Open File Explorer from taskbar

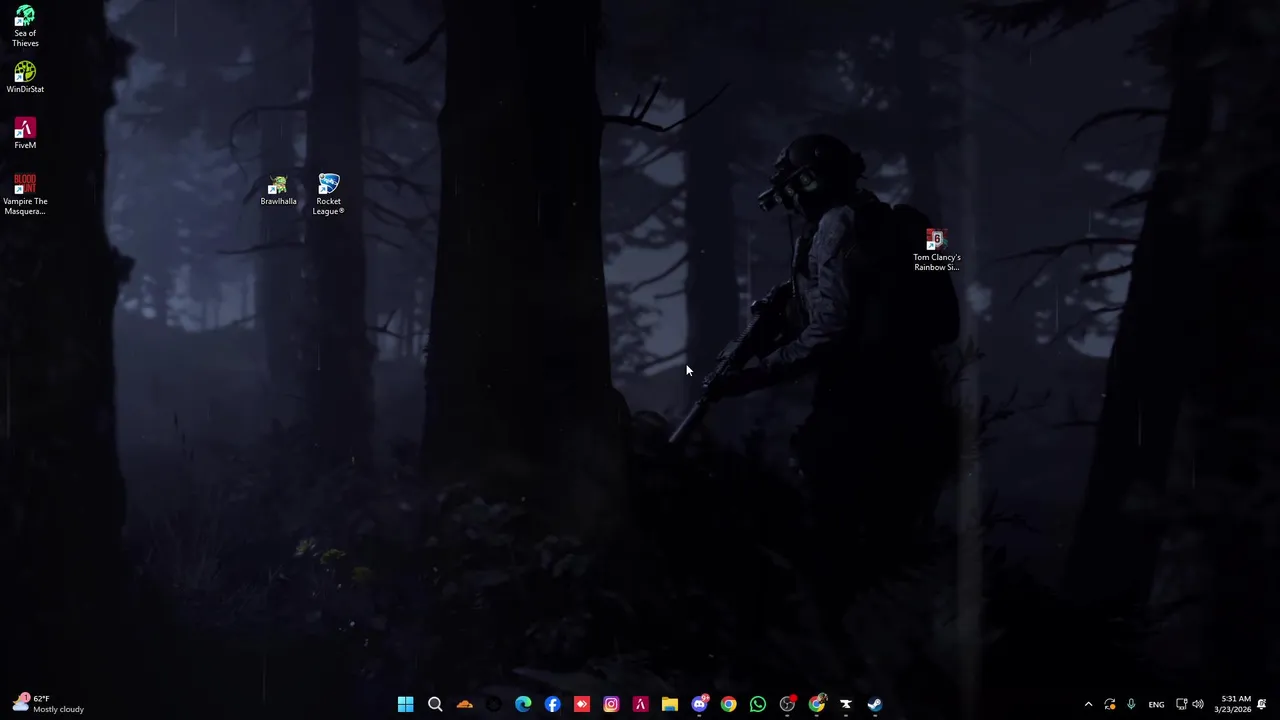pyautogui.click(x=669, y=704)
